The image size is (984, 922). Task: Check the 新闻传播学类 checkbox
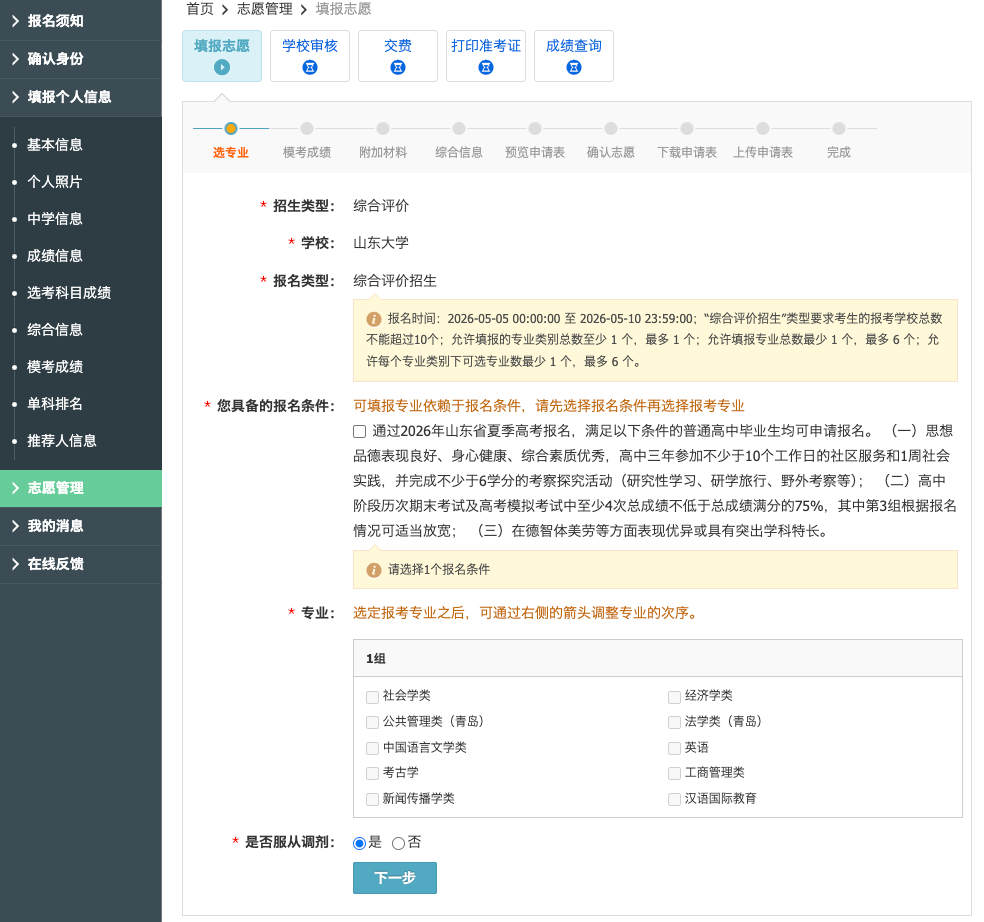coord(372,799)
